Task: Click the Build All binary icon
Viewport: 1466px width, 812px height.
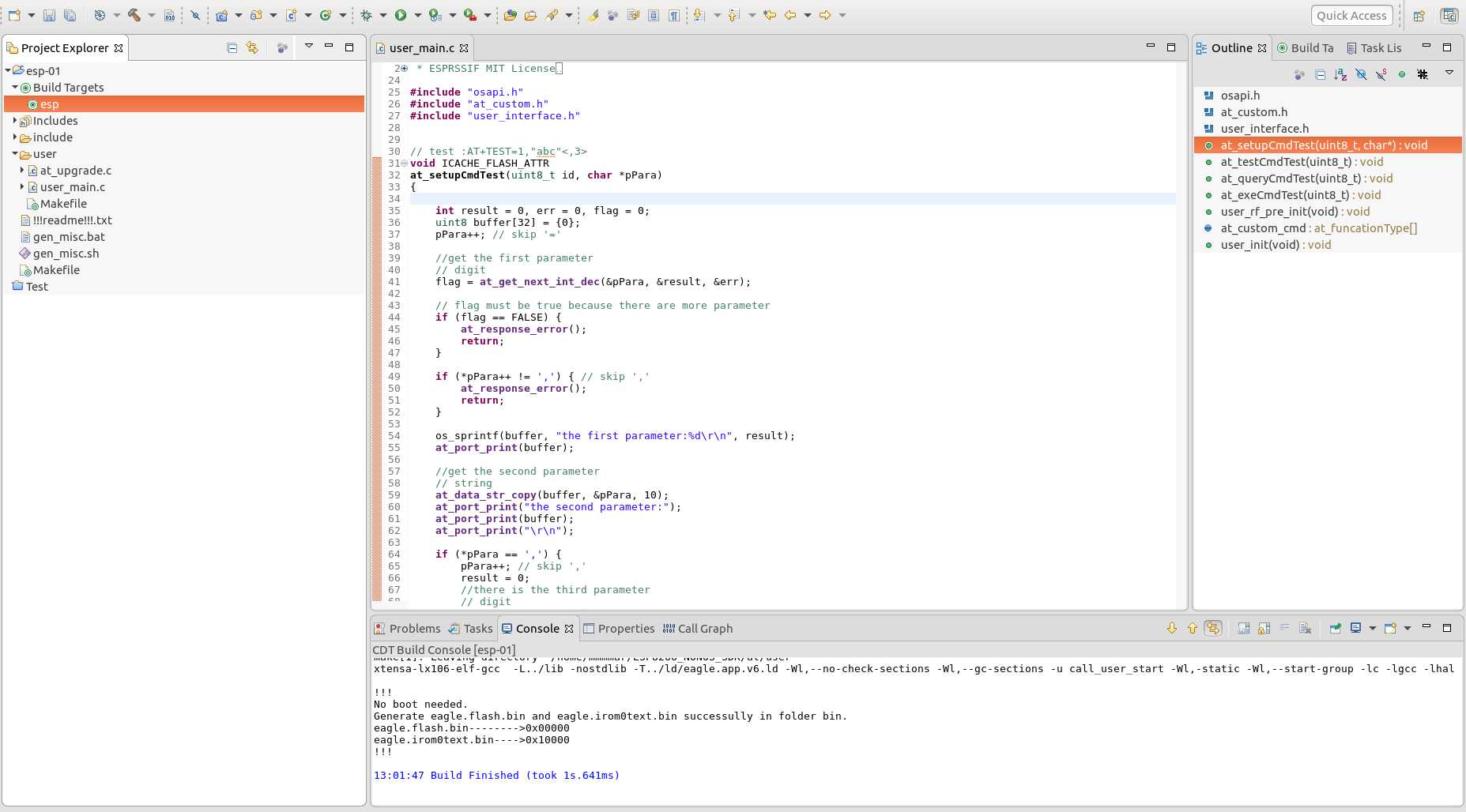Action: (x=169, y=15)
